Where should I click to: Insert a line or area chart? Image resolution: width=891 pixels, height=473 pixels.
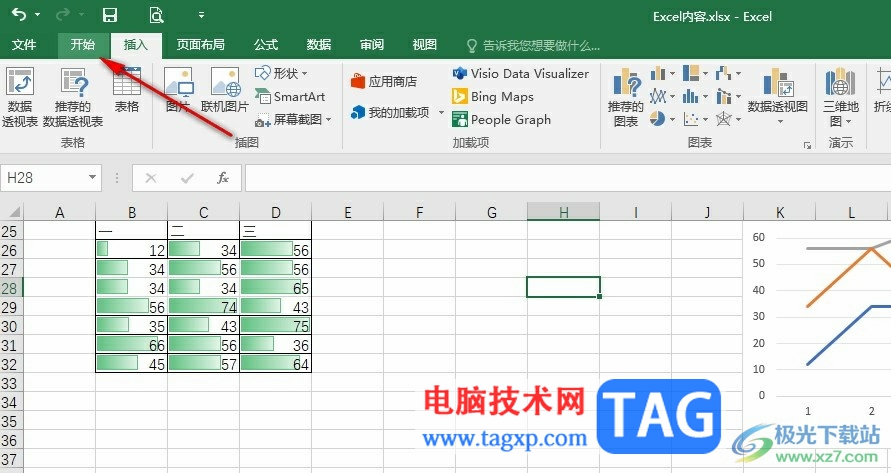point(662,97)
